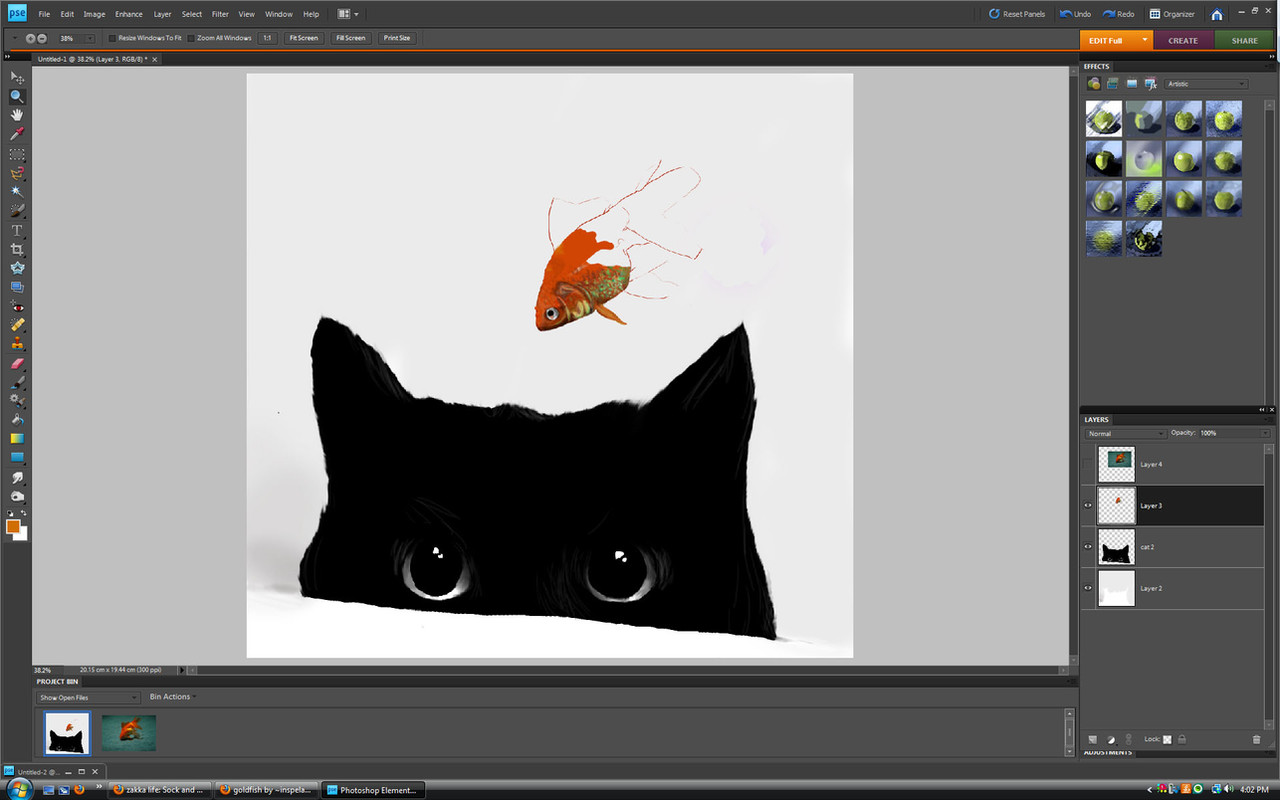Select the Zoom magnifier tool
Viewport: 1280px width, 800px height.
(x=17, y=97)
